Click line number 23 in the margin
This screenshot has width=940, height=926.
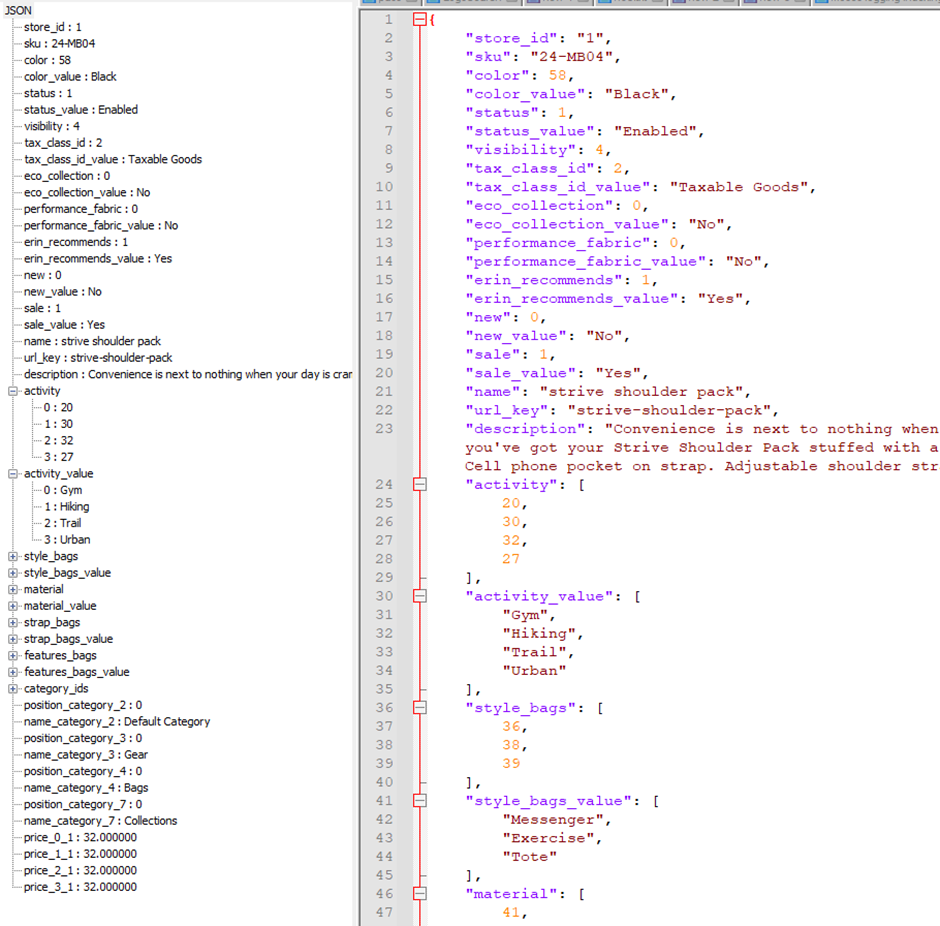pos(384,429)
